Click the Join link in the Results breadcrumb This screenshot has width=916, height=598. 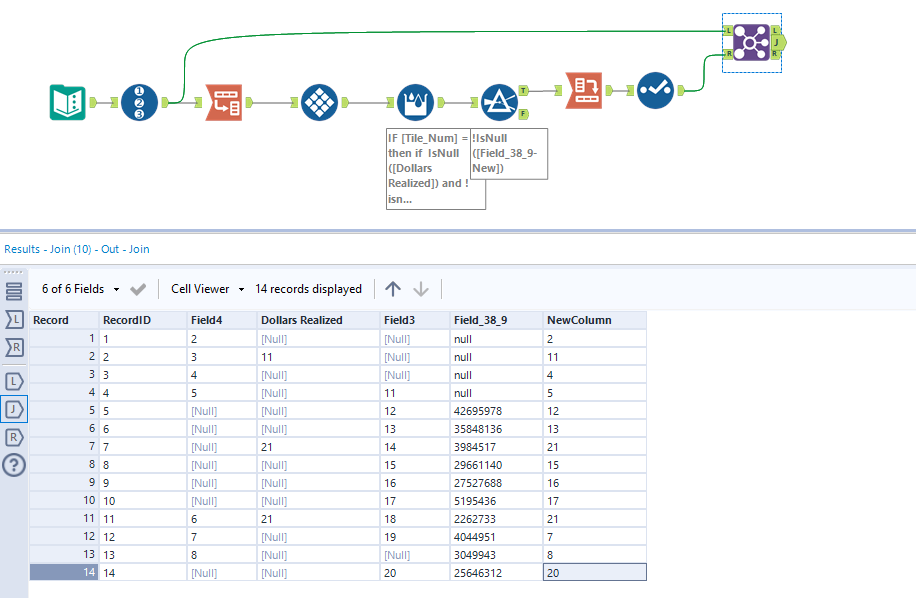click(x=140, y=249)
